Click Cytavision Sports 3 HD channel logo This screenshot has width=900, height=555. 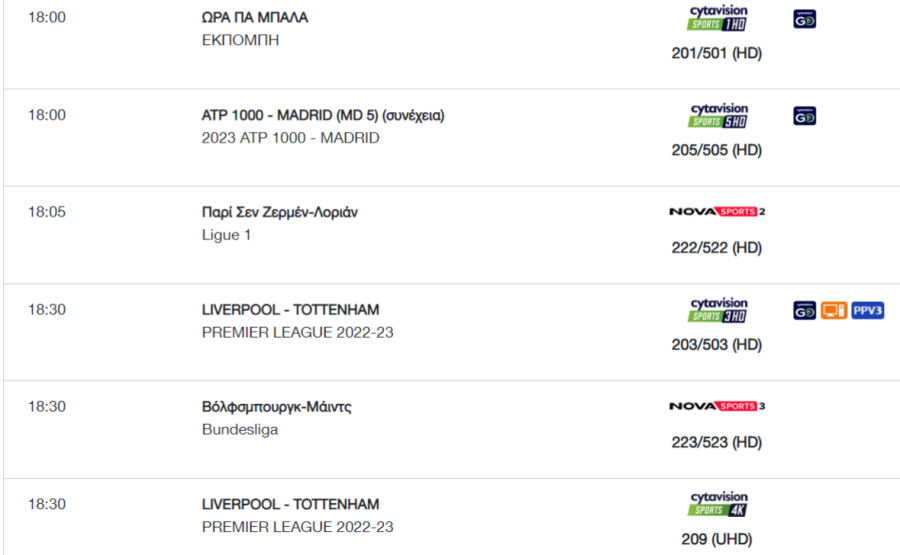tap(717, 310)
